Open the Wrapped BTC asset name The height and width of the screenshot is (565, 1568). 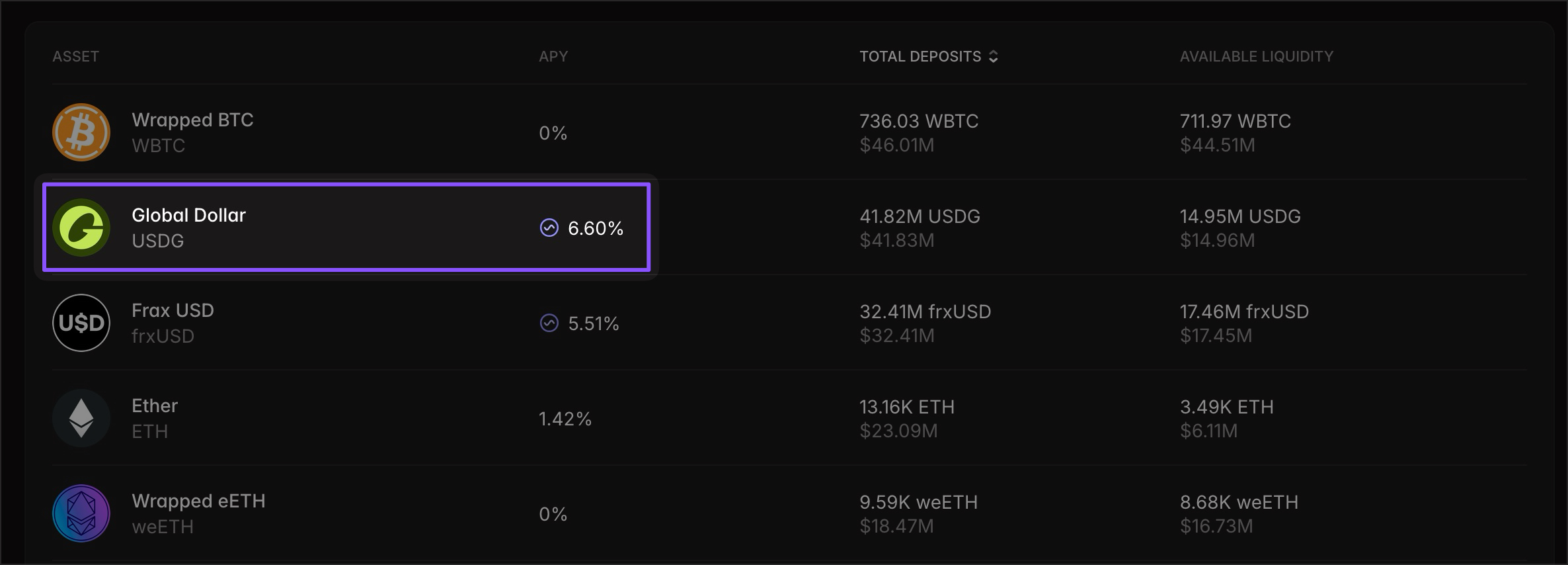click(192, 120)
